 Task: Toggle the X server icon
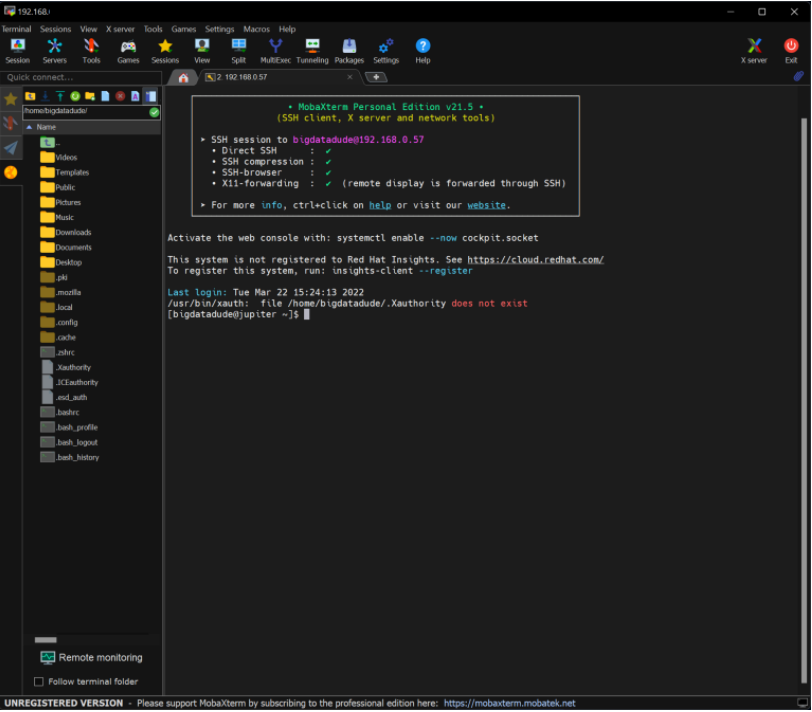pos(754,51)
